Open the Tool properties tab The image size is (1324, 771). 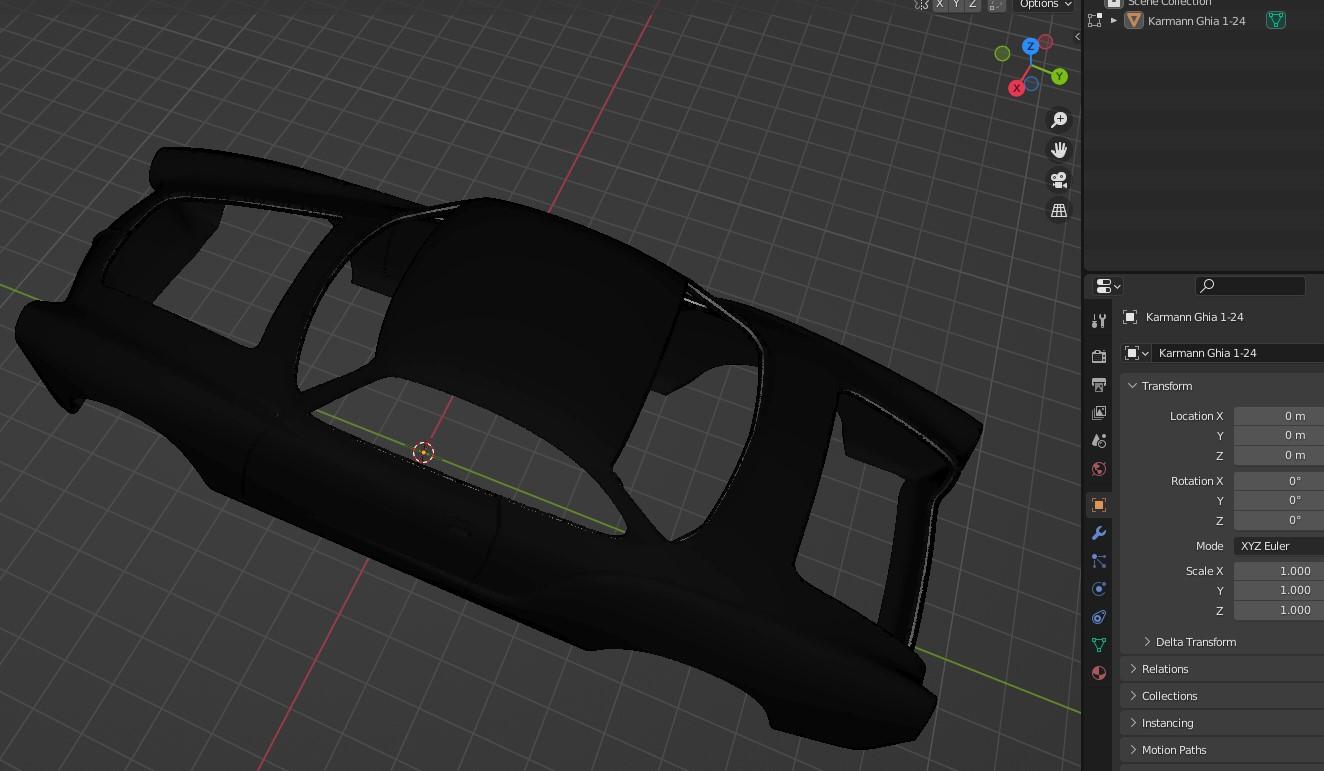pos(1099,321)
